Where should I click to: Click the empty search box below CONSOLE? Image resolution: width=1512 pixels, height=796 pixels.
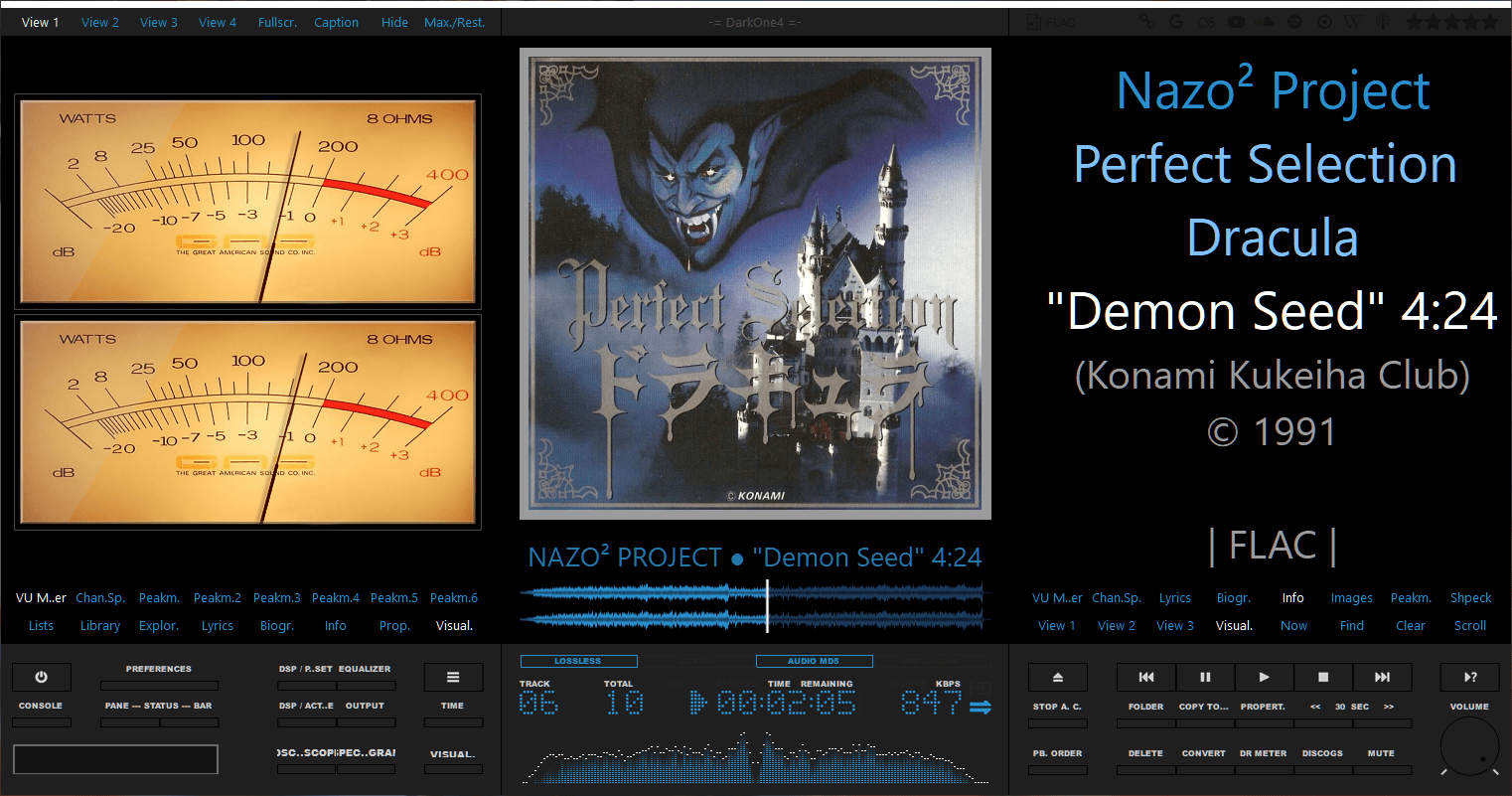(x=115, y=759)
